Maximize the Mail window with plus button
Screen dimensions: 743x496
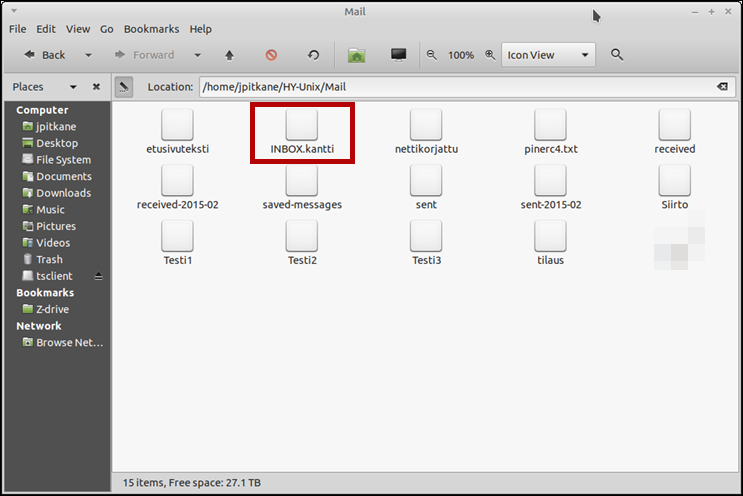click(x=711, y=12)
